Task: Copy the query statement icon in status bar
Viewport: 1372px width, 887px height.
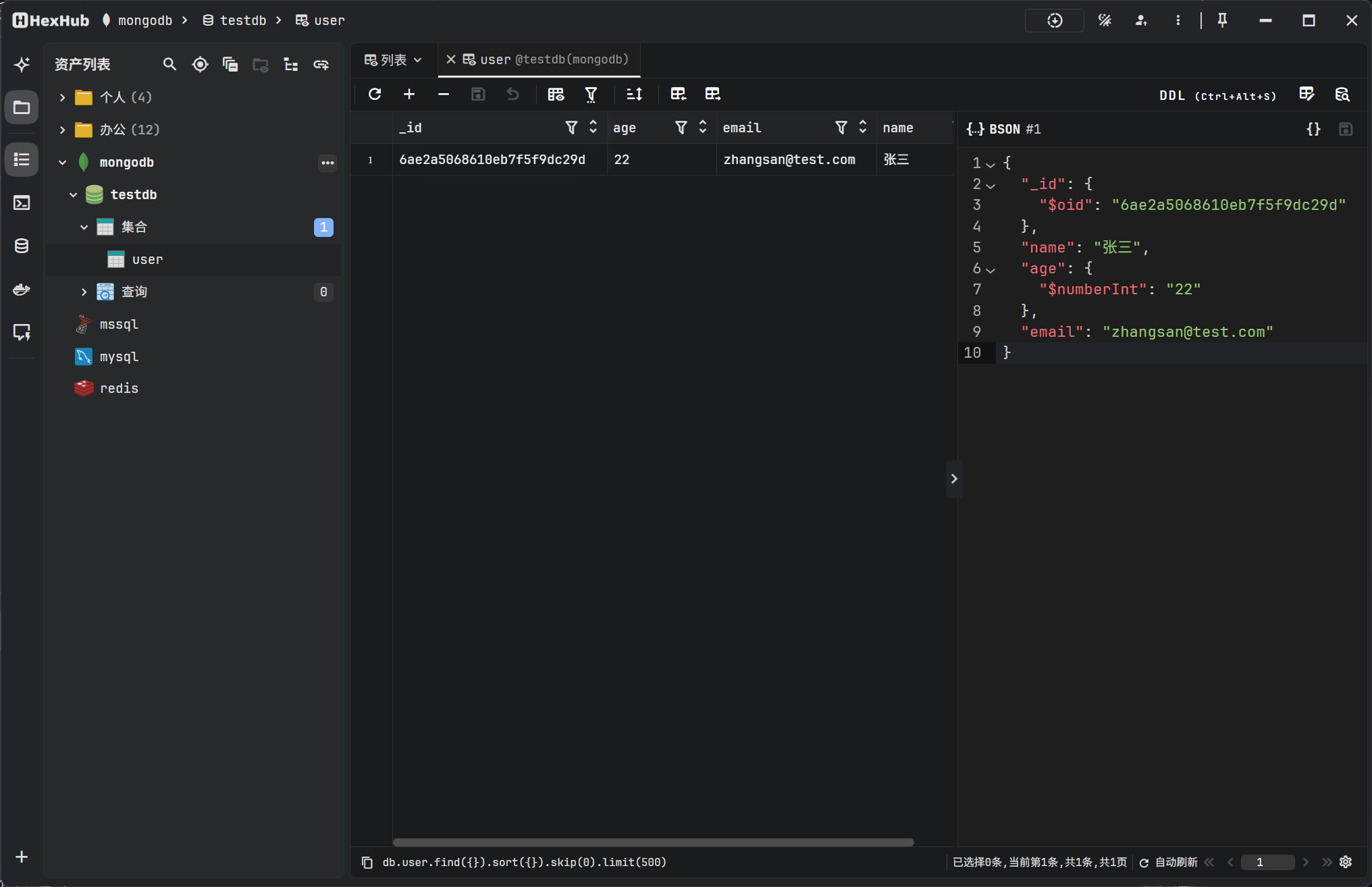Action: click(x=367, y=862)
